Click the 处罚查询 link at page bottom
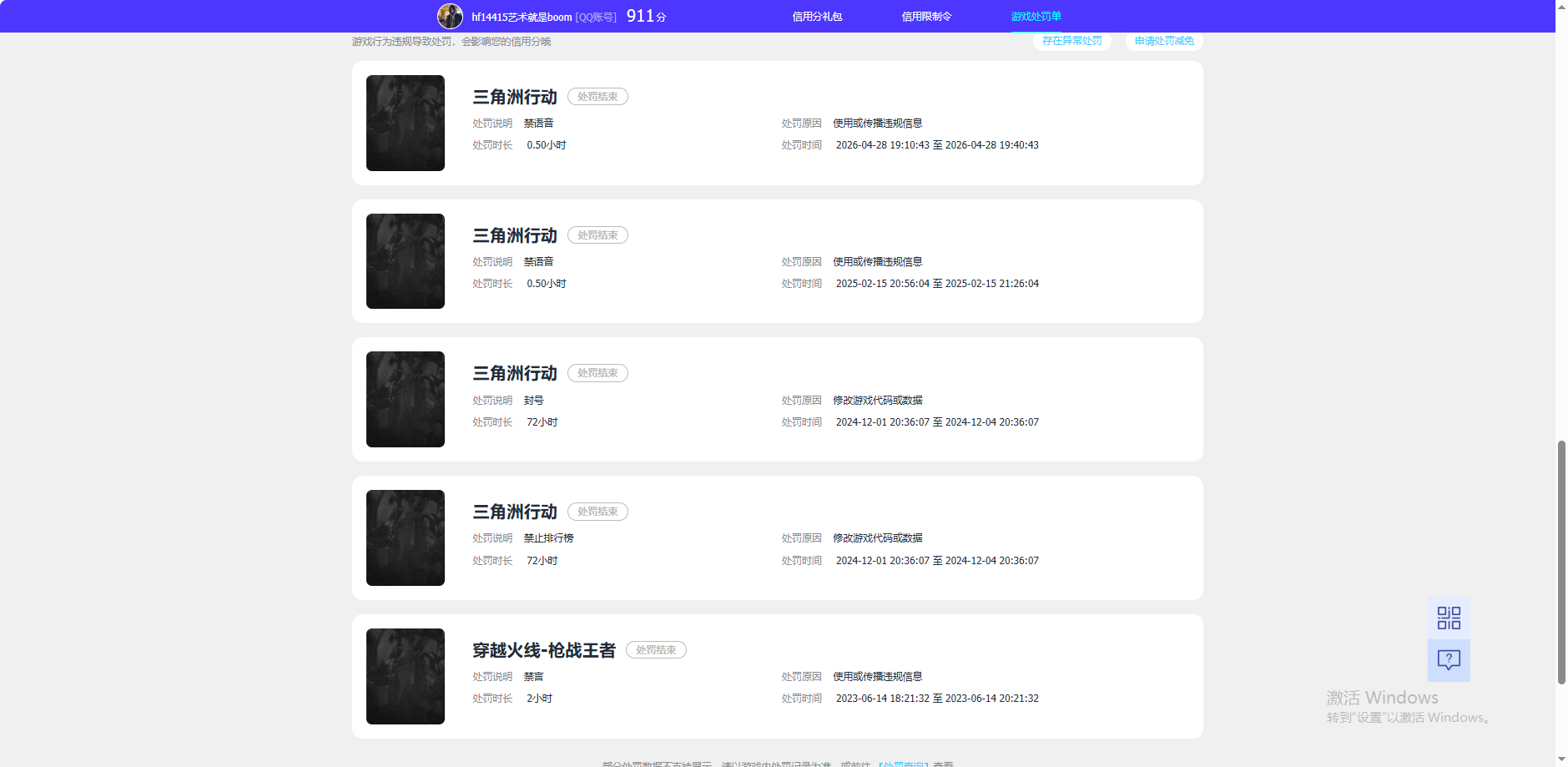The height and width of the screenshot is (767, 1568). pyautogui.click(x=904, y=764)
